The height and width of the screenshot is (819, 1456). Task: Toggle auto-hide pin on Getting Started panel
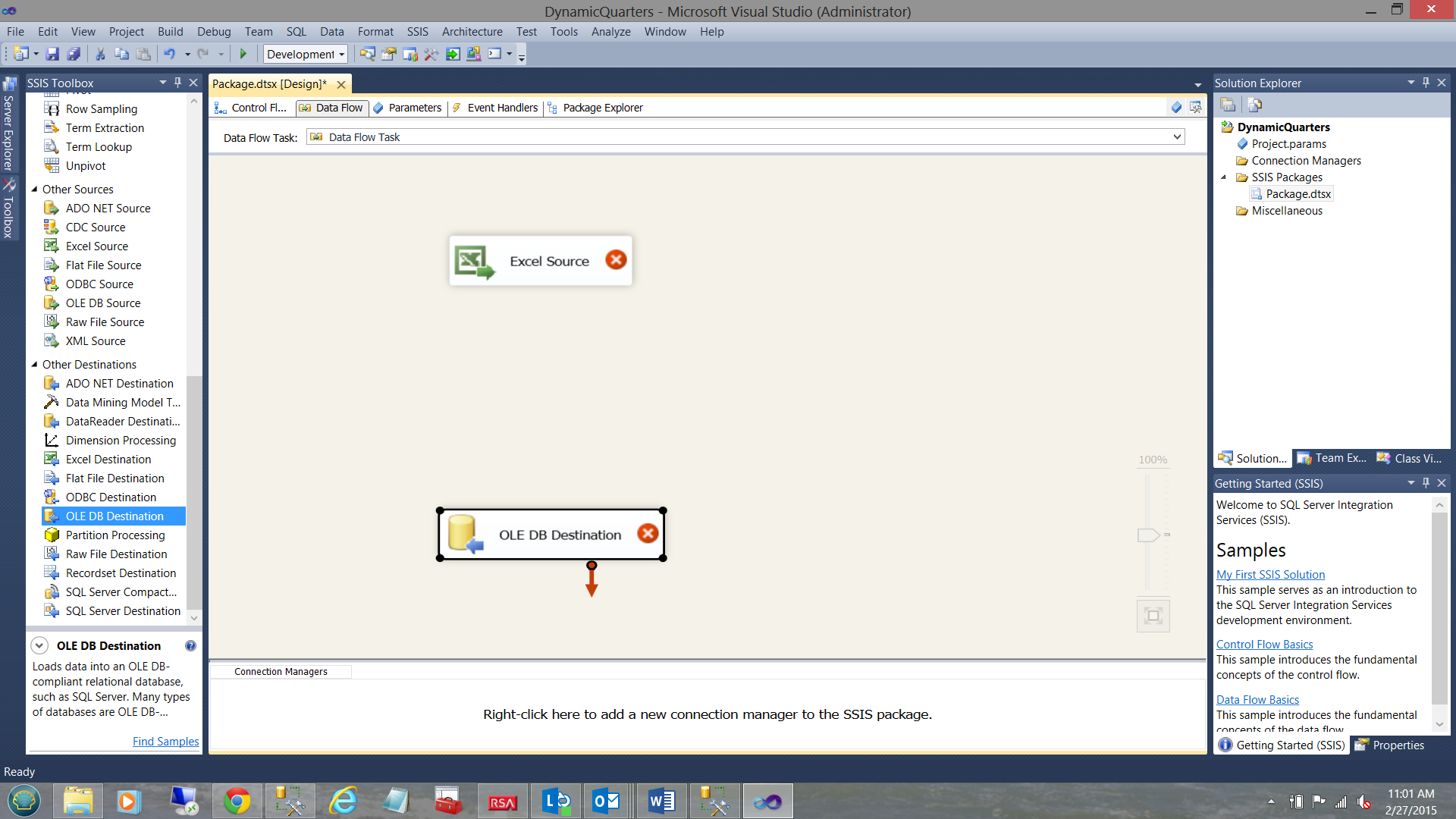click(x=1426, y=483)
